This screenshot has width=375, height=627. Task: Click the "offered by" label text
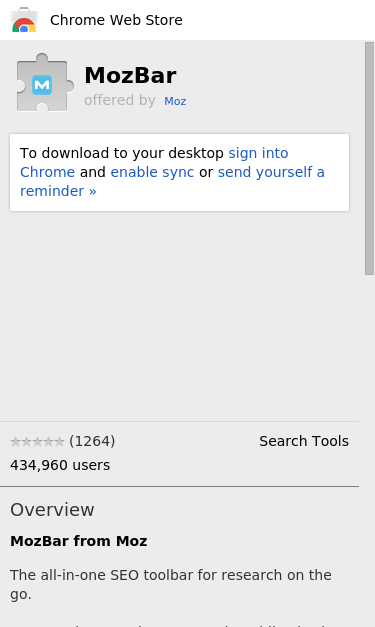pos(120,100)
